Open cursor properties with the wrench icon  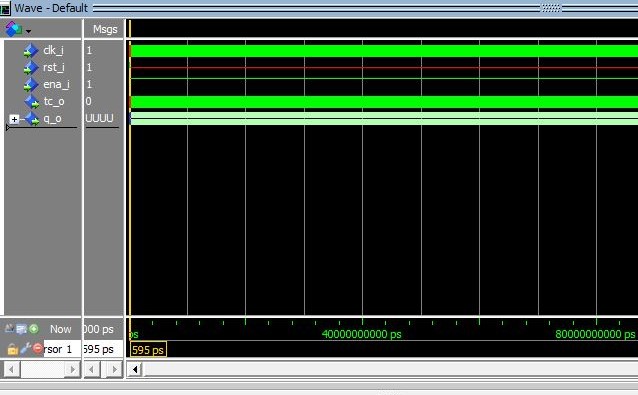tap(25, 349)
